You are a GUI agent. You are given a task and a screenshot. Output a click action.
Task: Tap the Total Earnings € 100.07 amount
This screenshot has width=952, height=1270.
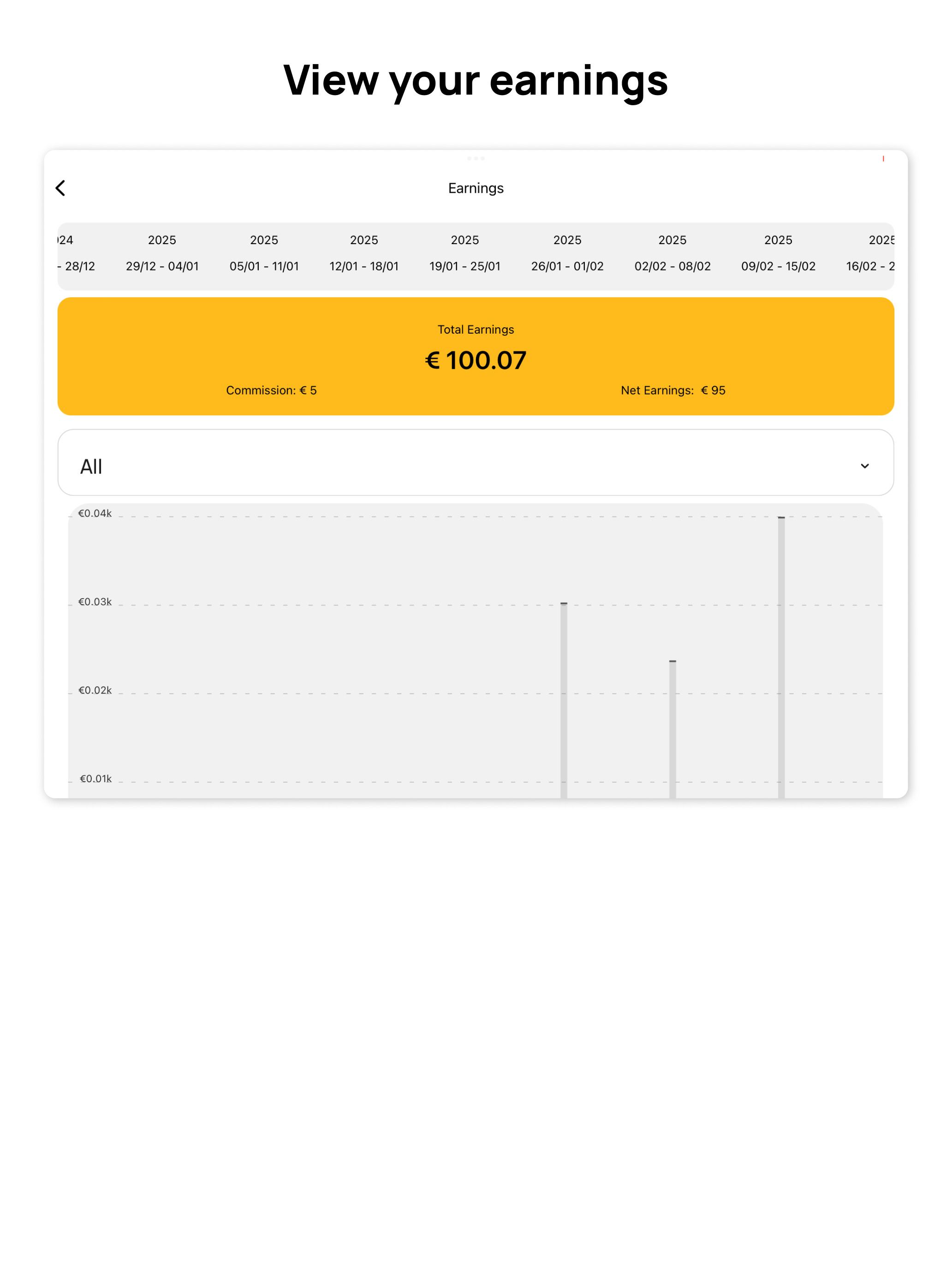coord(476,360)
